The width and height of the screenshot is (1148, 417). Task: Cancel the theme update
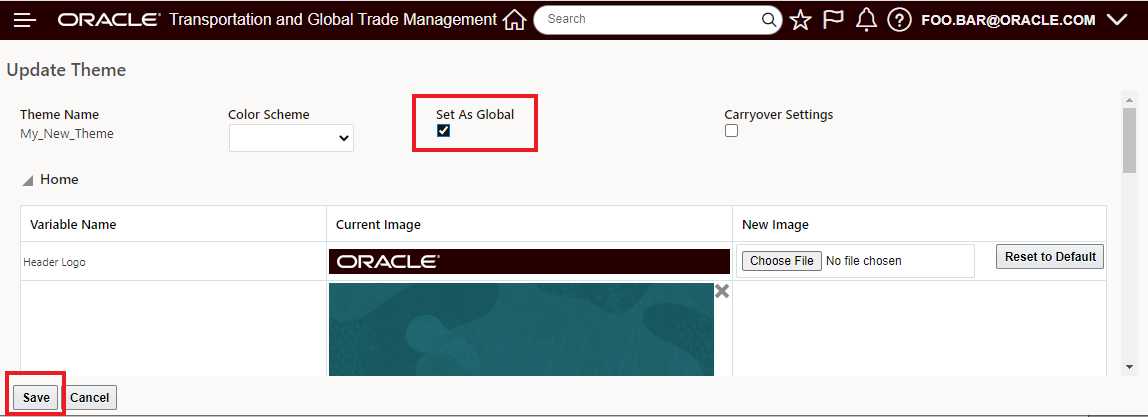[x=90, y=397]
